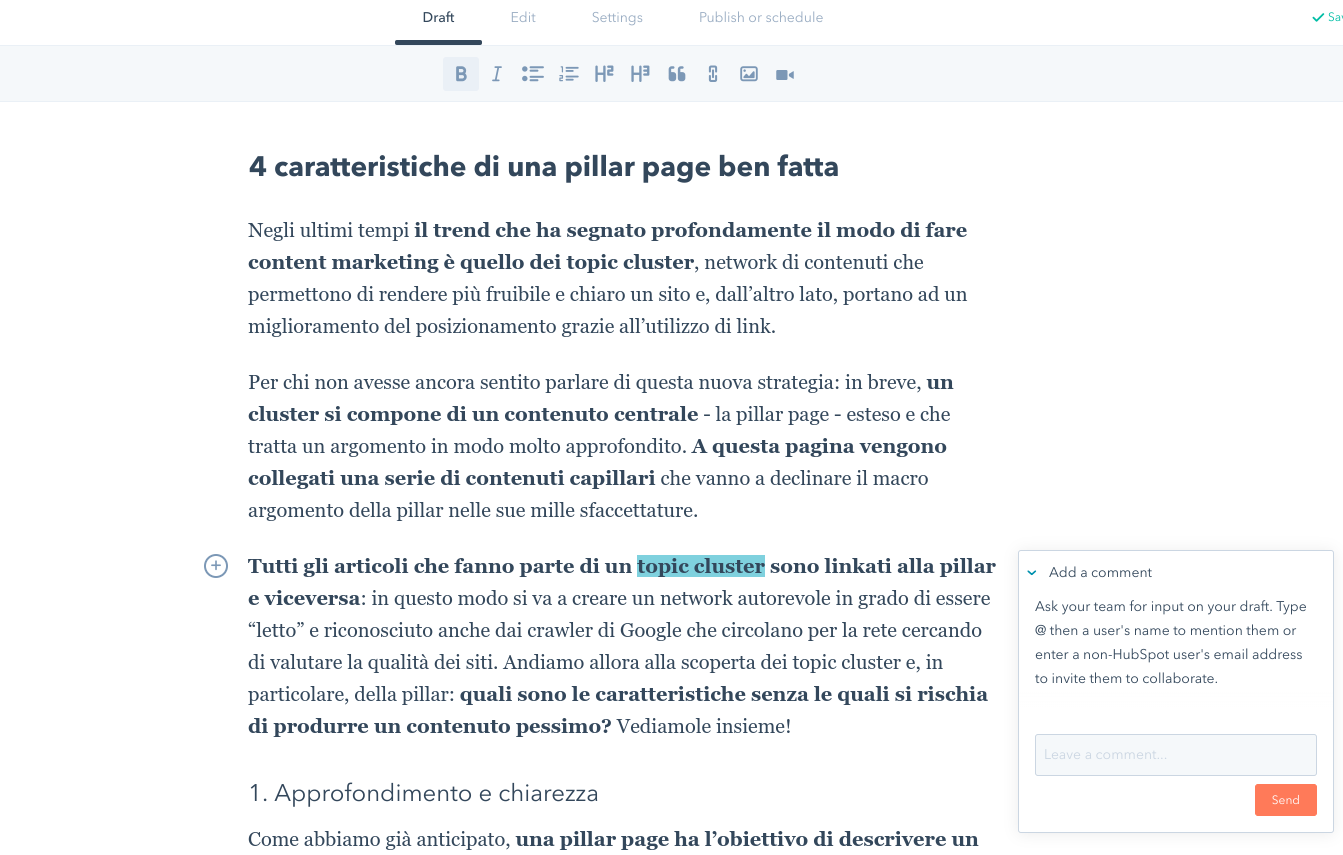Apply italic formatting from the toolbar
The image size is (1343, 855).
click(497, 74)
